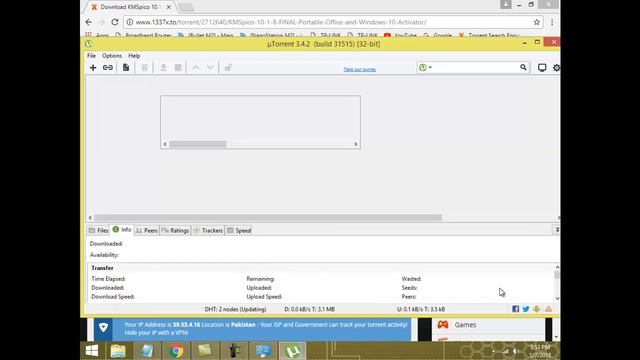Viewport: 640px width, 360px height.
Task: Click the share icon after queue arrows
Action: (228, 68)
